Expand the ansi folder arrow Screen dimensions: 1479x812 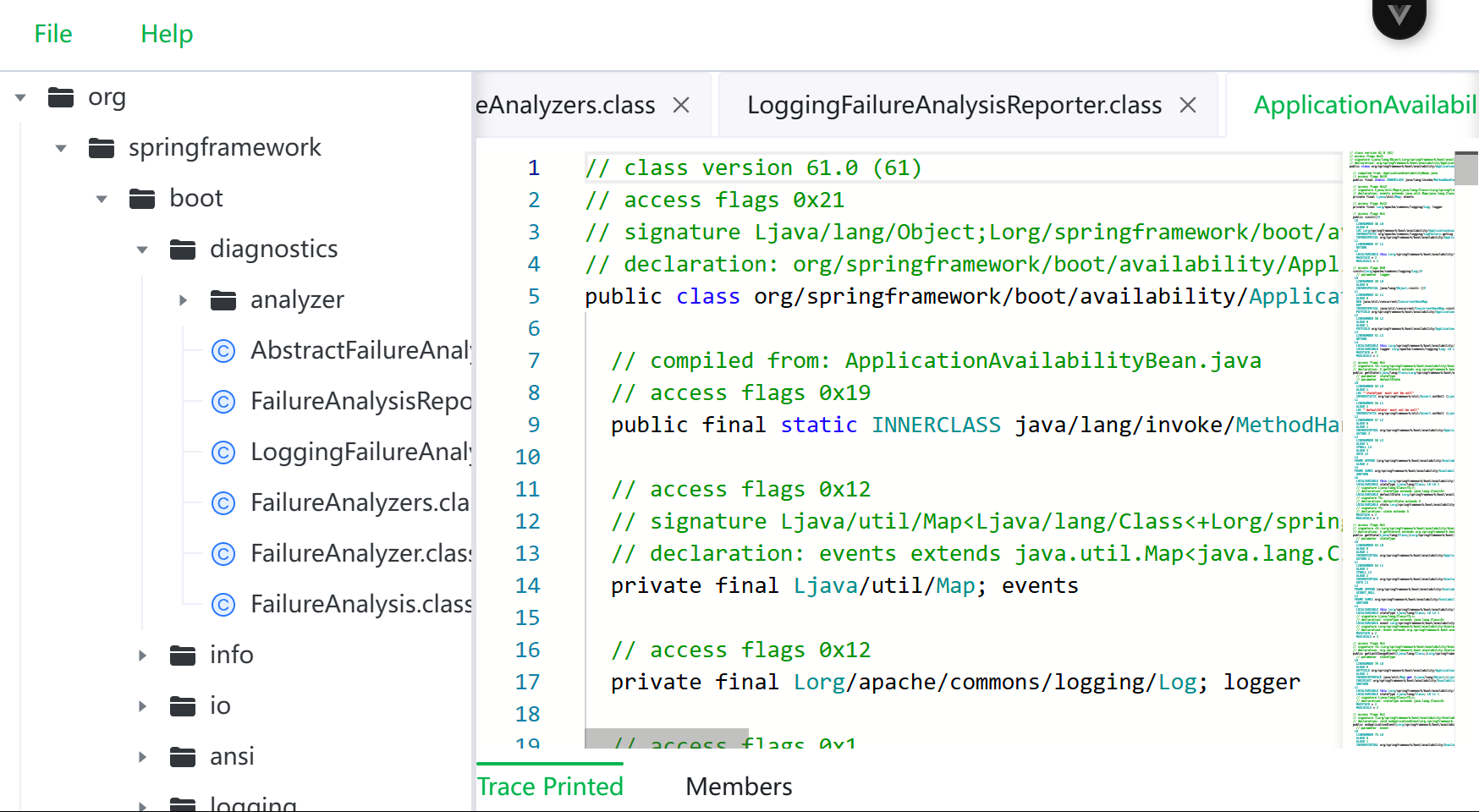pyautogui.click(x=142, y=756)
